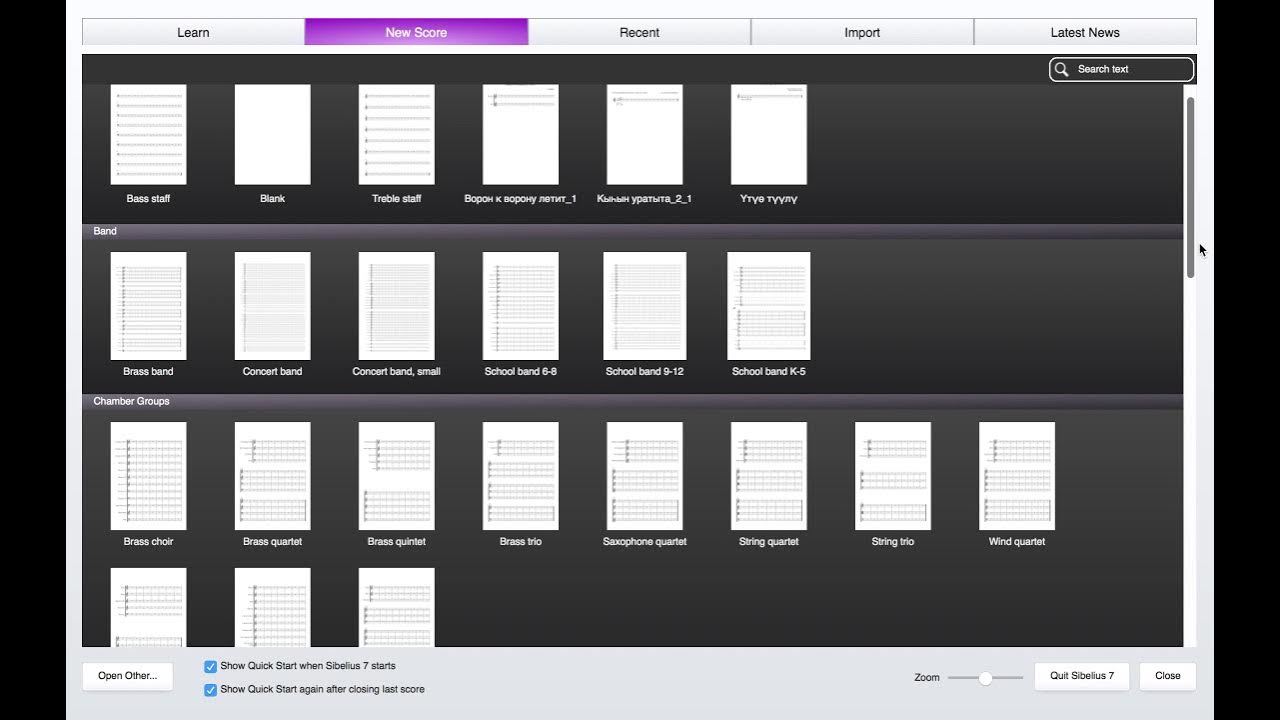Go to the Import tab

(x=862, y=32)
